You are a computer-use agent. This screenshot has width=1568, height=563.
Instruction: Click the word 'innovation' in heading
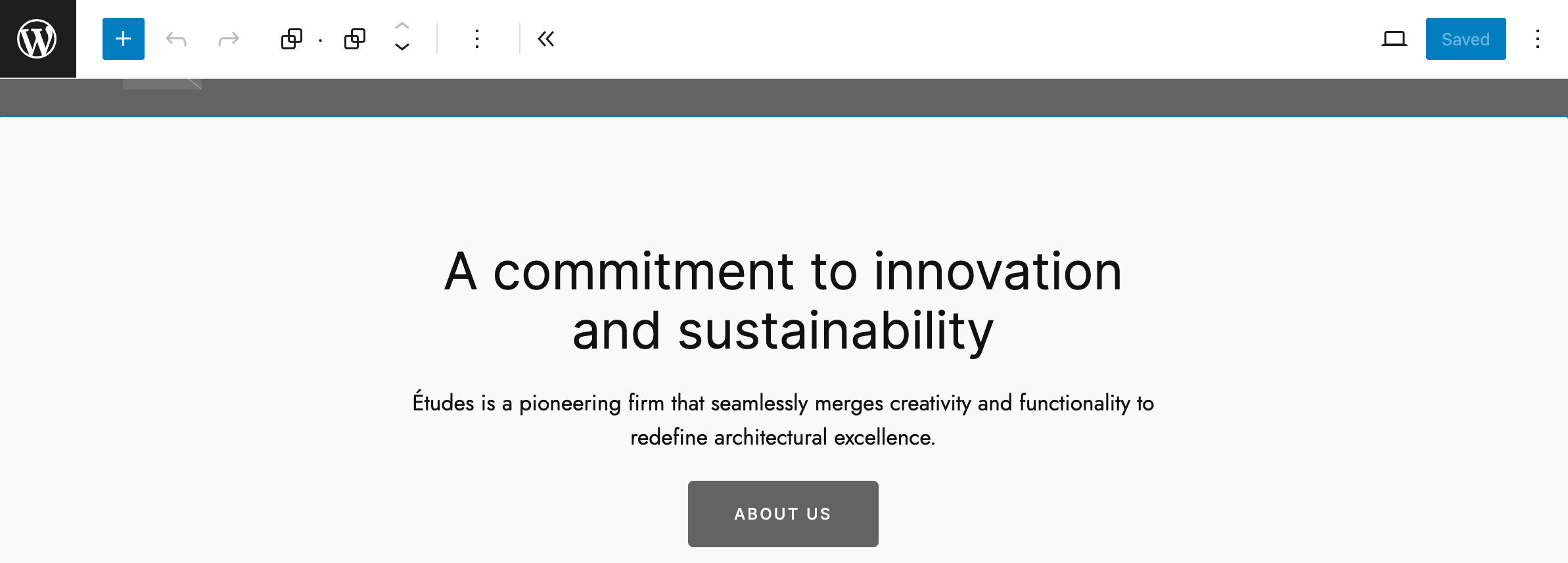coord(997,272)
